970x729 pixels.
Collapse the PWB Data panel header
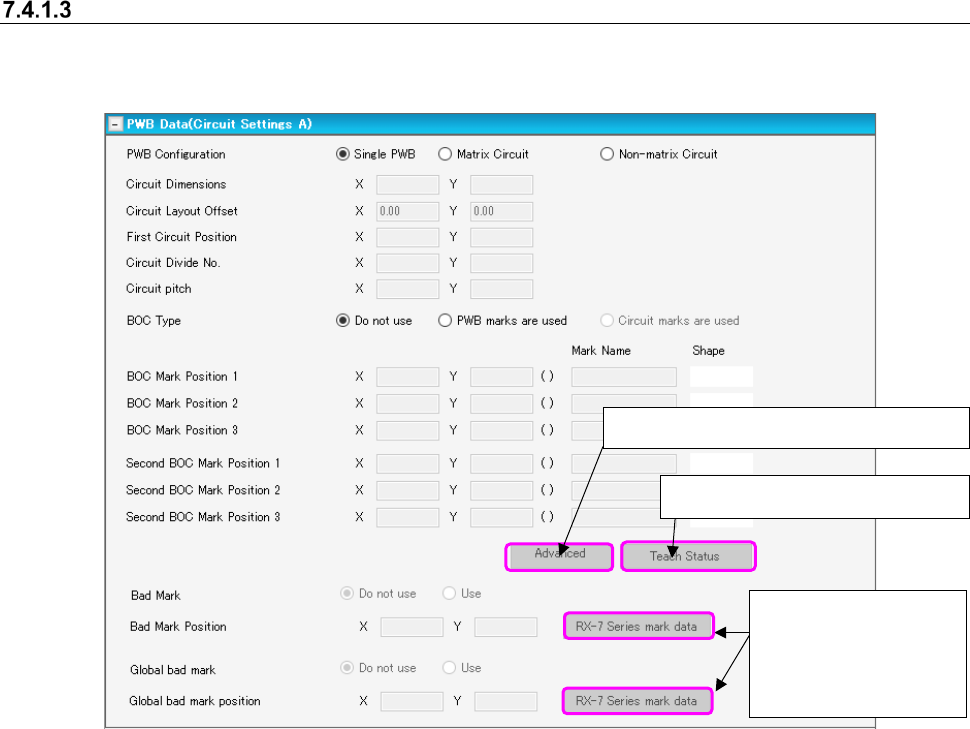coord(115,124)
